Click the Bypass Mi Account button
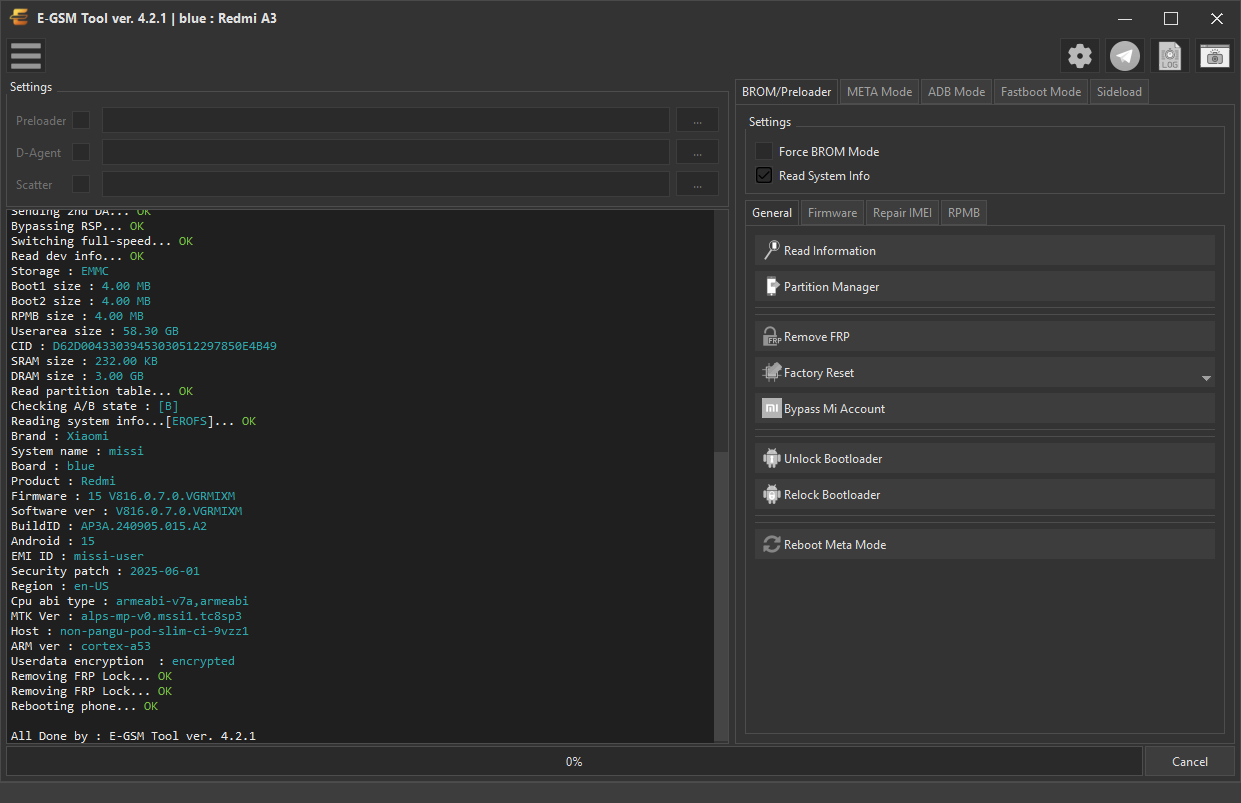Screen dimensions: 1241x803 click(985, 409)
